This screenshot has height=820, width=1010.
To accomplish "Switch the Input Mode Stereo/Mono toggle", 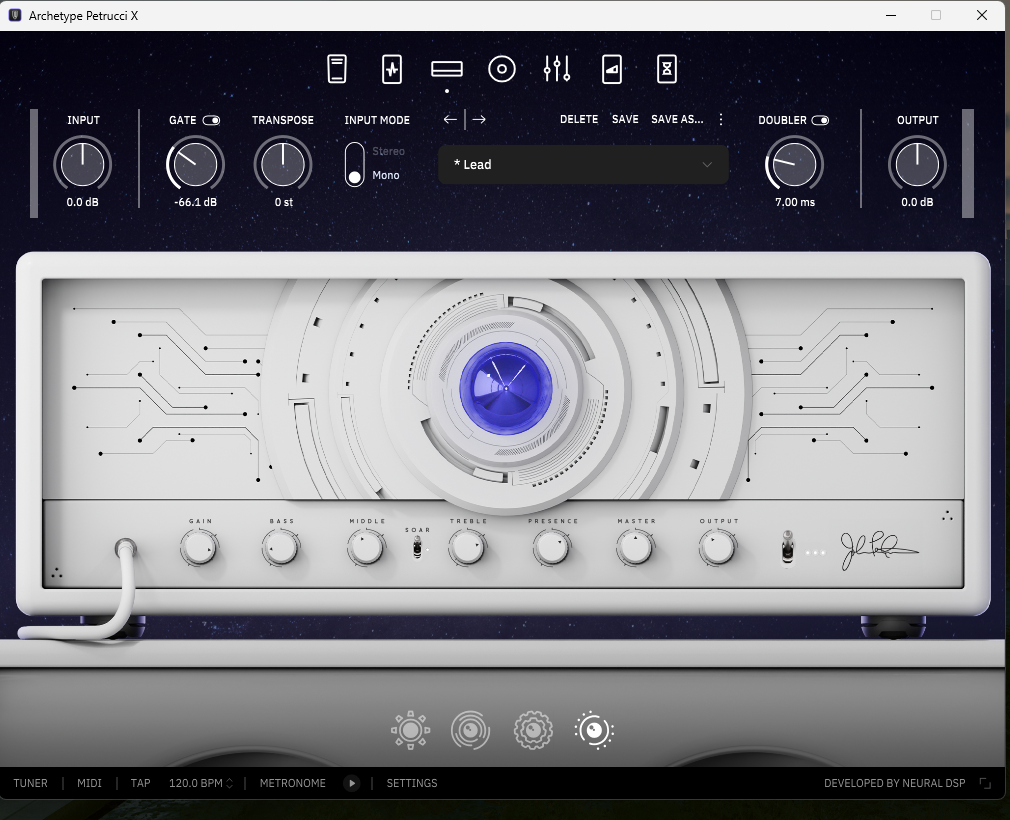I will (354, 164).
